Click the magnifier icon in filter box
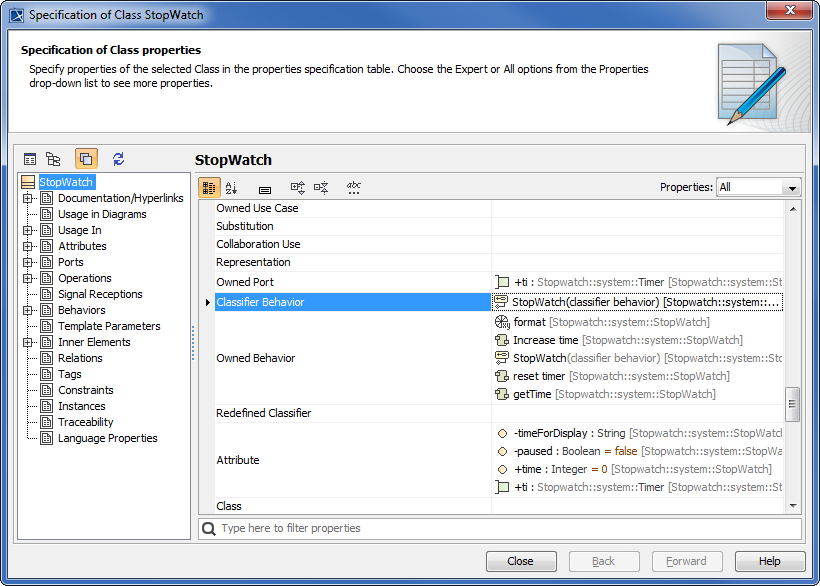The image size is (820, 586). pyautogui.click(x=209, y=528)
